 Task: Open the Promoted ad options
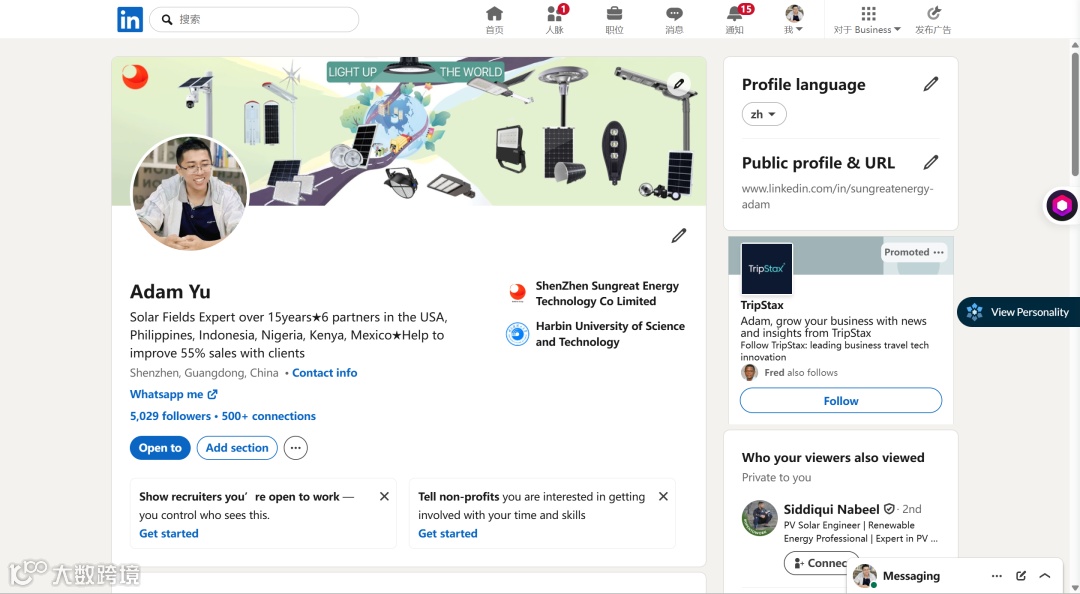(938, 252)
